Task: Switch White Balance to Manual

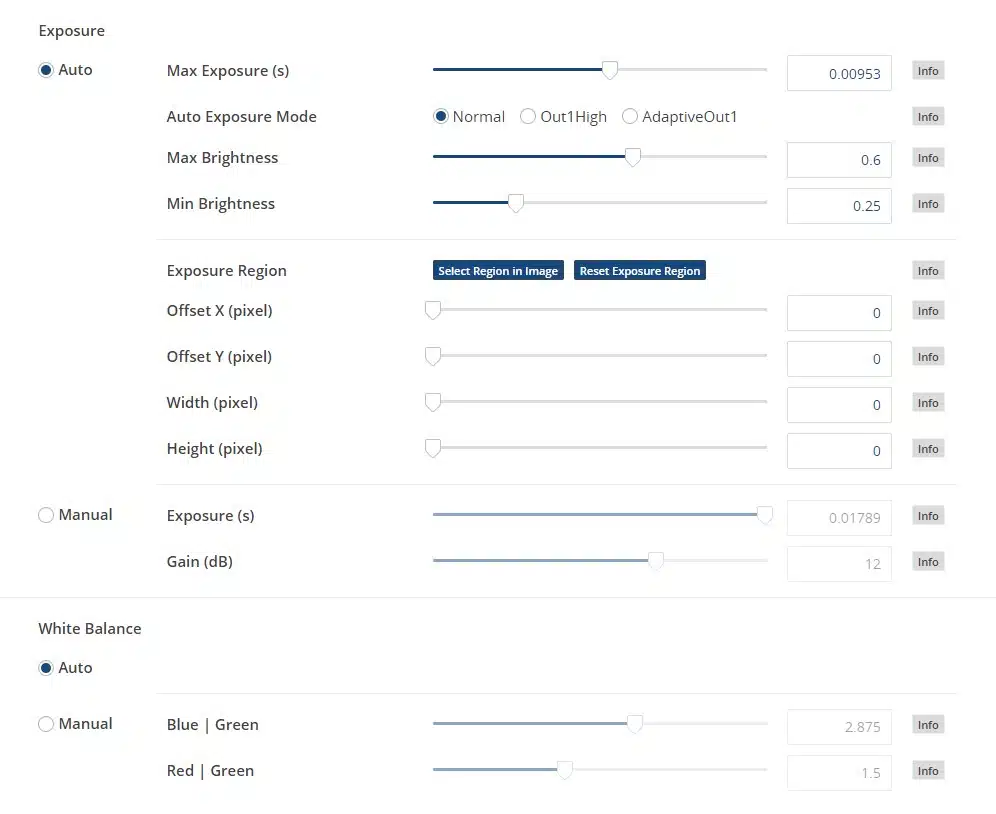Action: [x=46, y=724]
